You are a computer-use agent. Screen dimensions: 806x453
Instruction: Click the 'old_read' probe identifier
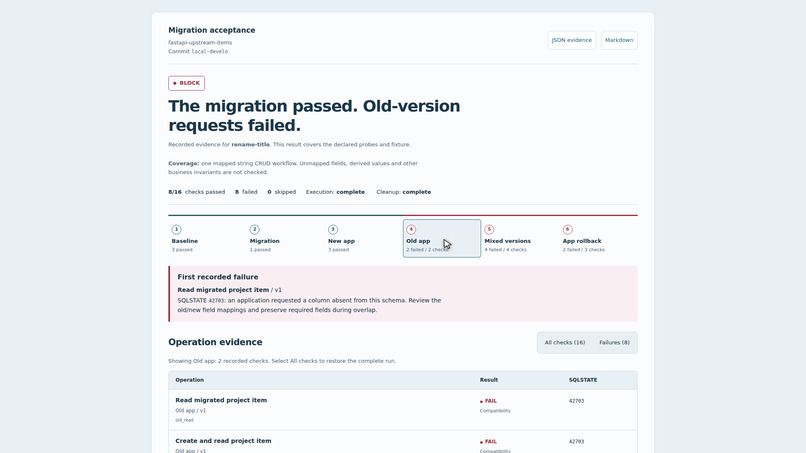click(185, 420)
